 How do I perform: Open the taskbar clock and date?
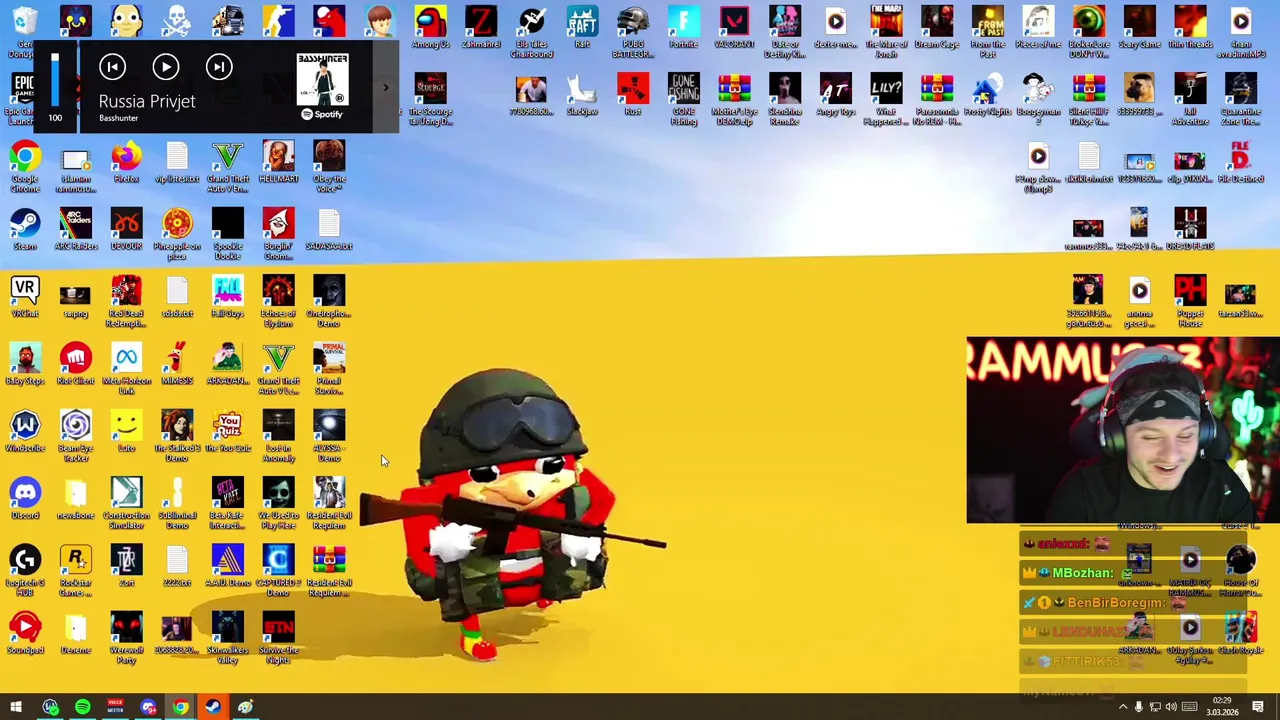(x=1222, y=707)
